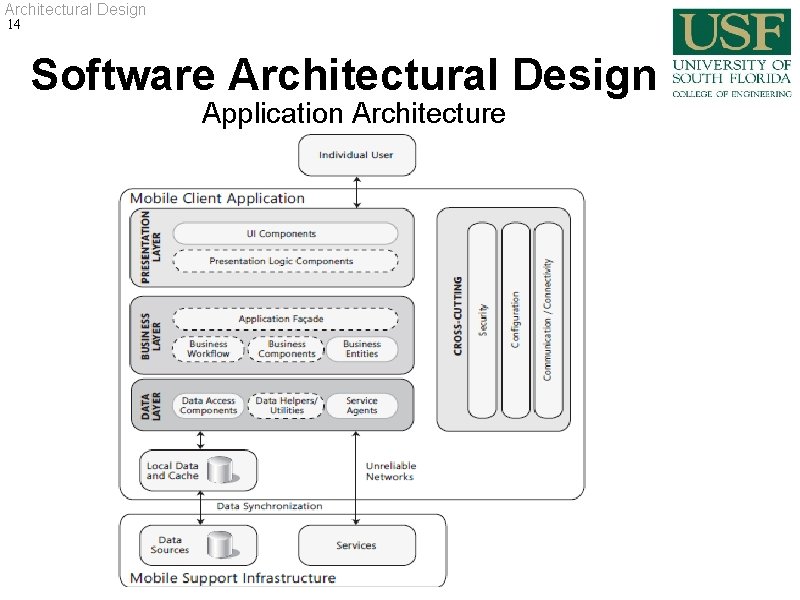This screenshot has height=600, width=800.
Task: Click the Communication / Connectivity column
Action: (548, 320)
